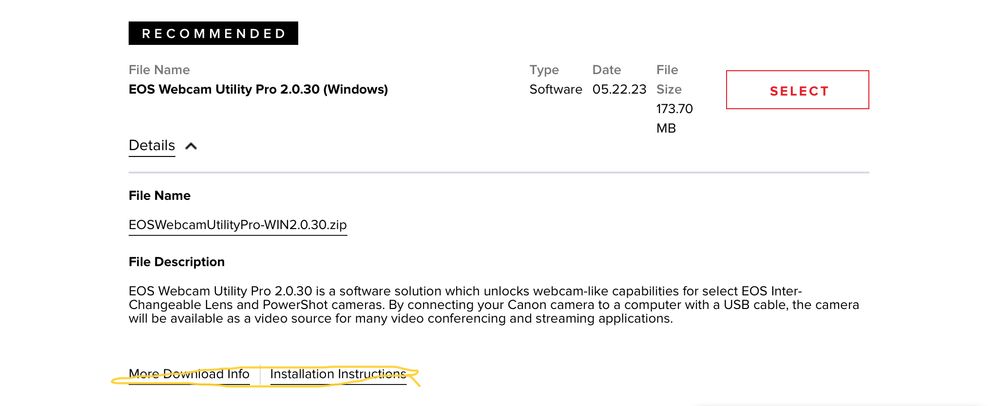
Task: Click the RECOMMENDED badge
Action: tap(213, 33)
